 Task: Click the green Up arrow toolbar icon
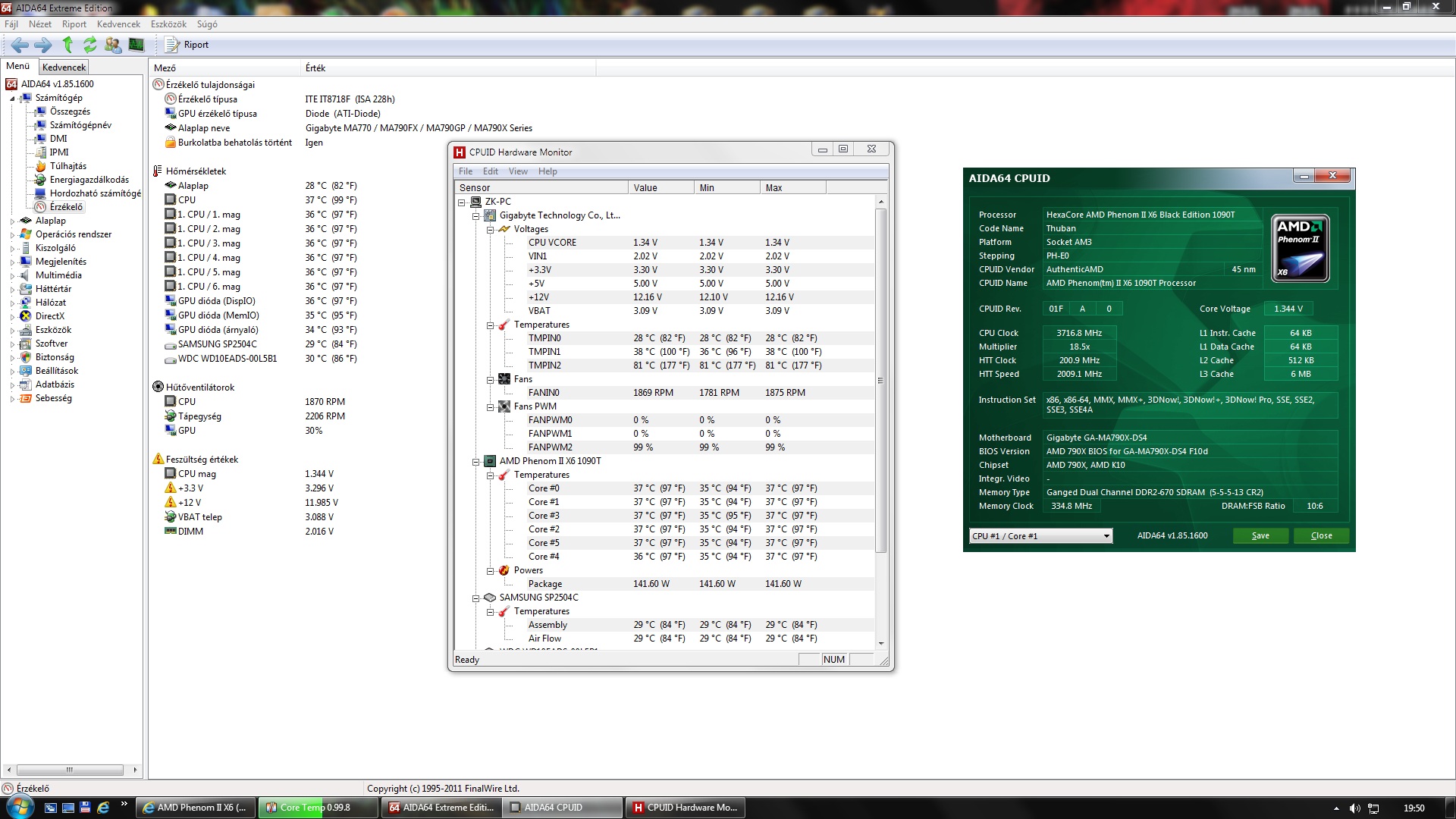click(67, 45)
